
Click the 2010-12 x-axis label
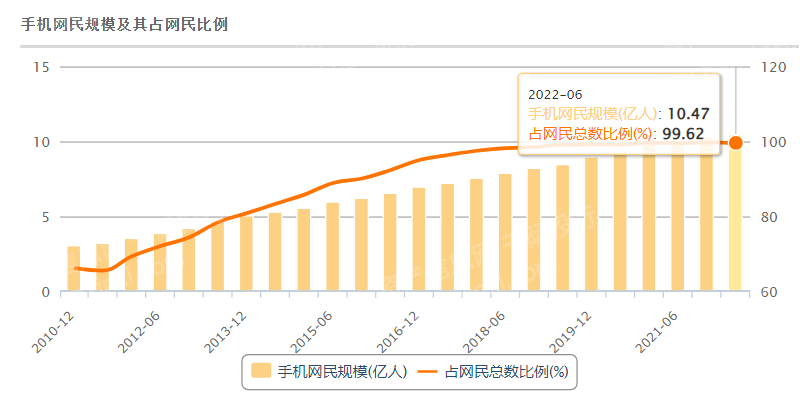pos(54,331)
